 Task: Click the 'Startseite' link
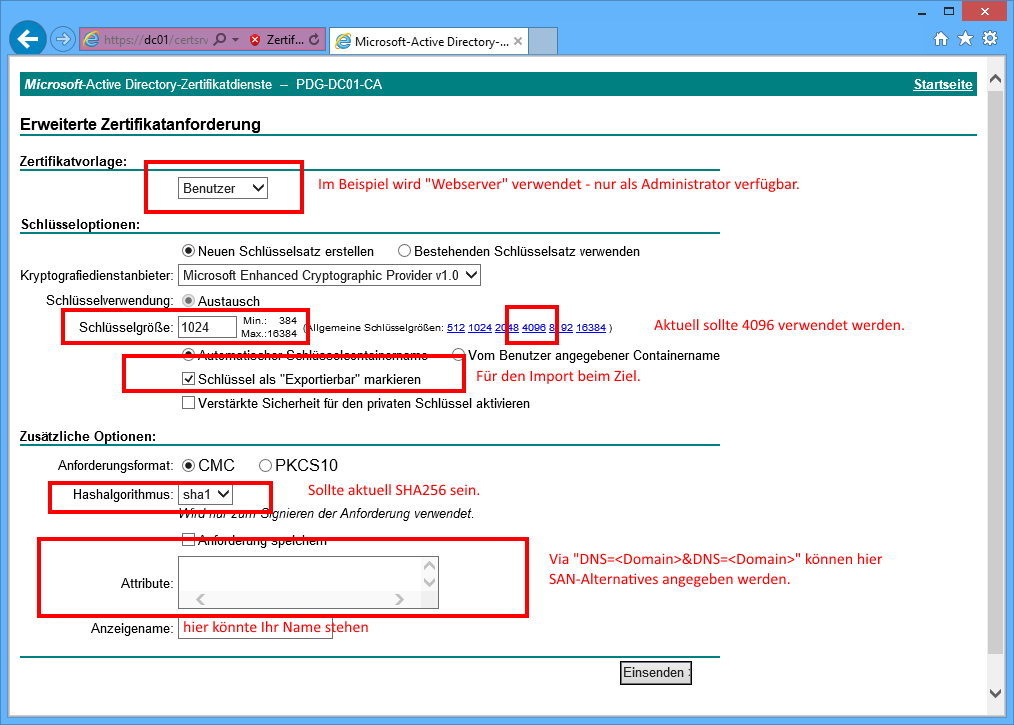pyautogui.click(x=942, y=85)
